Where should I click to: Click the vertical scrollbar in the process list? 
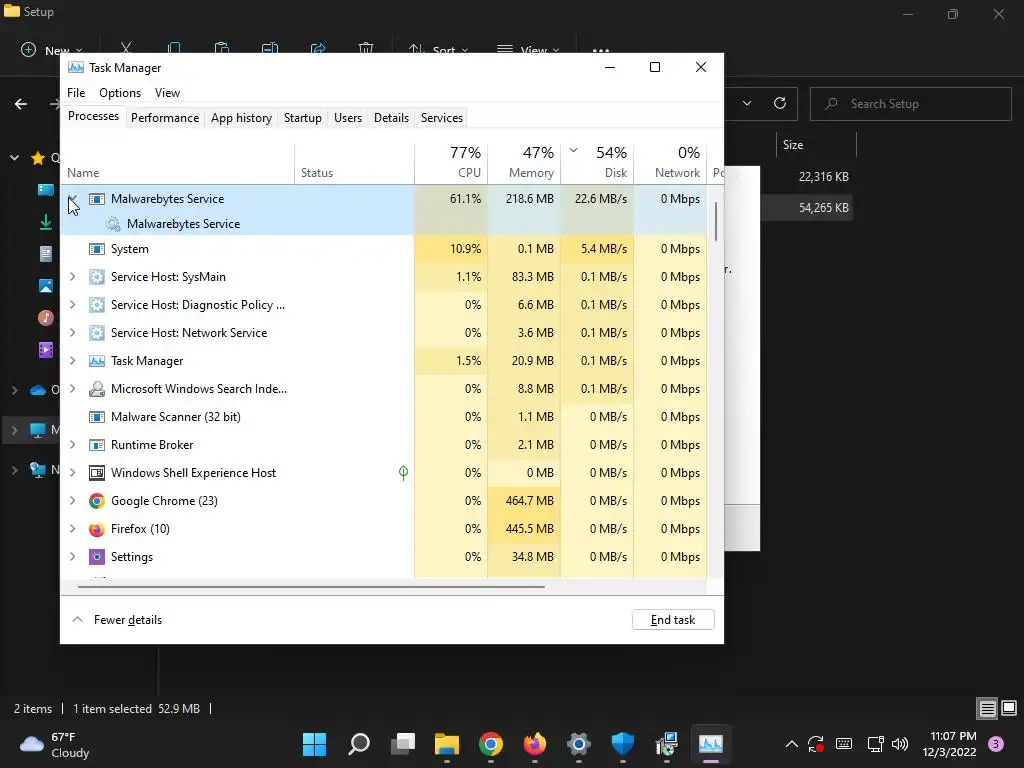[716, 221]
